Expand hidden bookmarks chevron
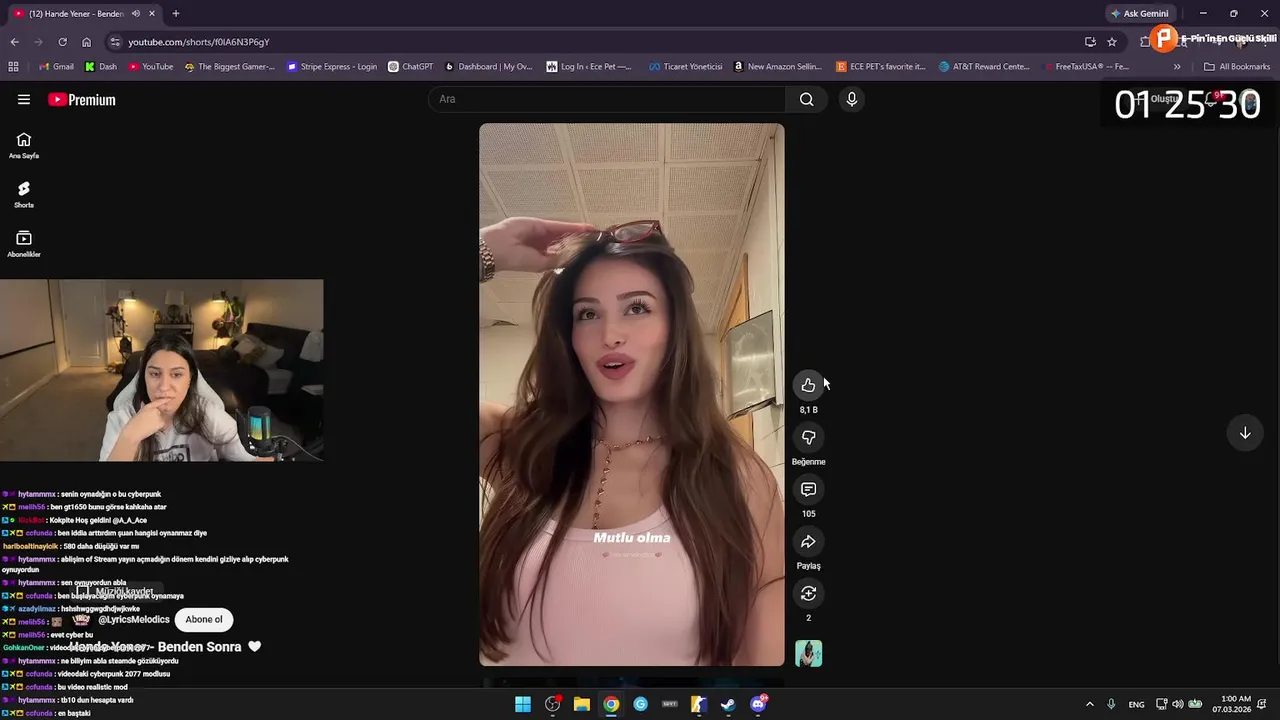This screenshot has width=1280, height=720. (x=1177, y=67)
